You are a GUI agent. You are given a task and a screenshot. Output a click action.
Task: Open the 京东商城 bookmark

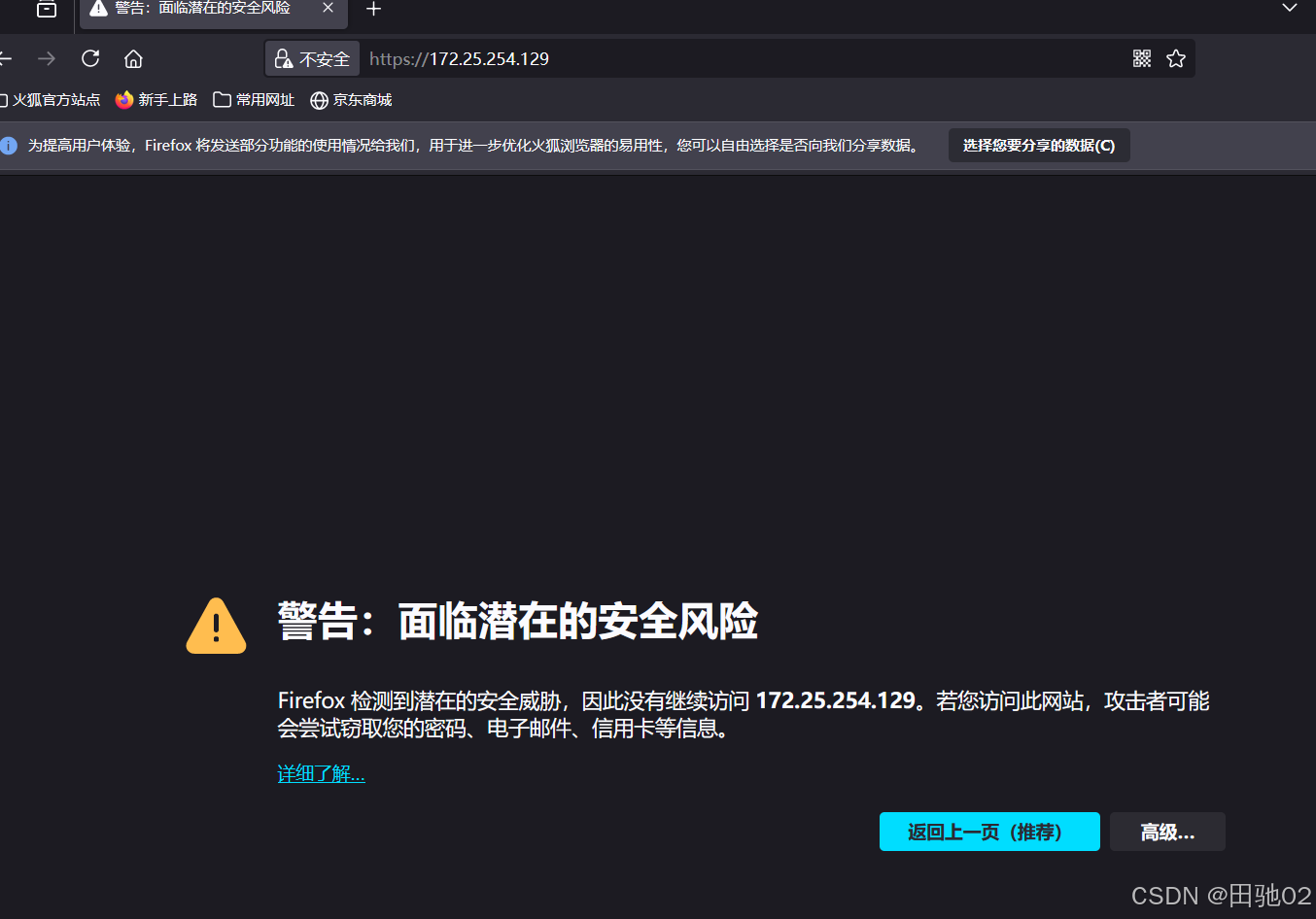pyautogui.click(x=351, y=100)
